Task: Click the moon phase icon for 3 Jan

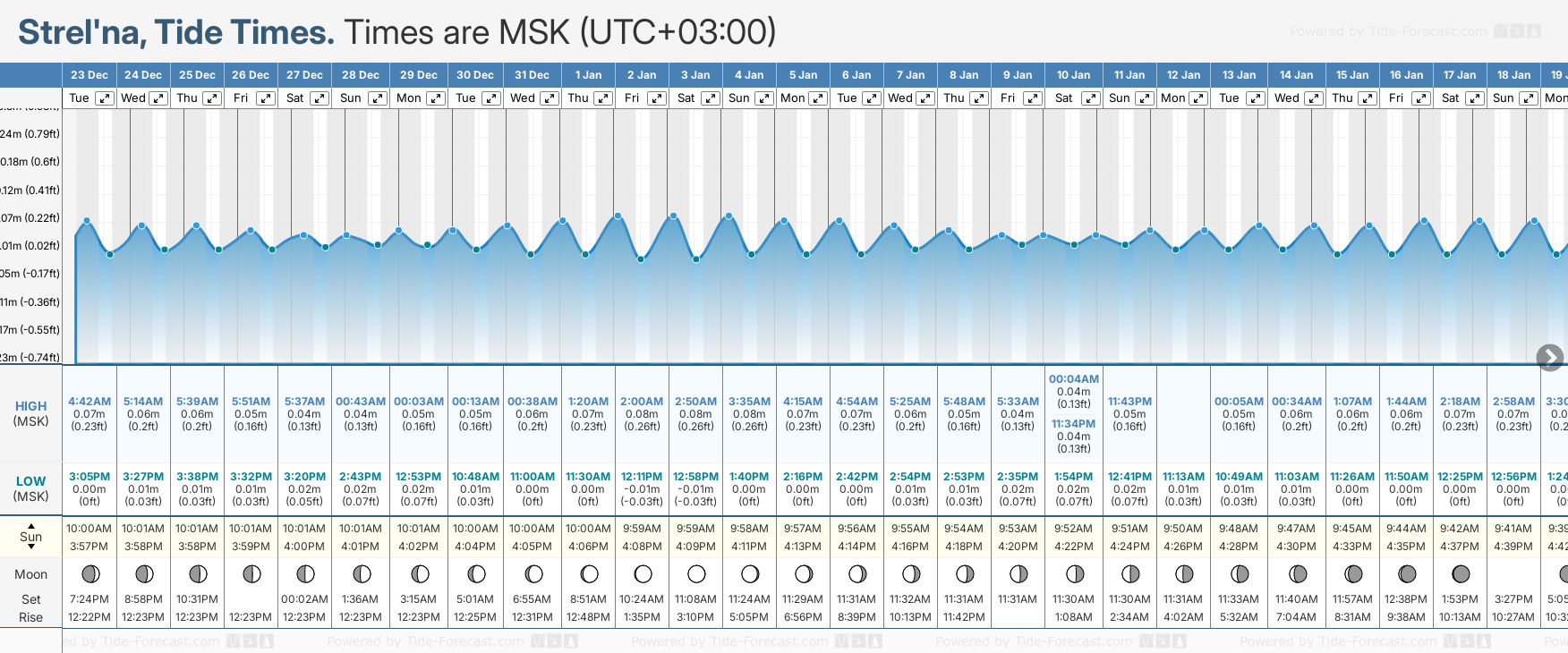Action: [x=696, y=573]
